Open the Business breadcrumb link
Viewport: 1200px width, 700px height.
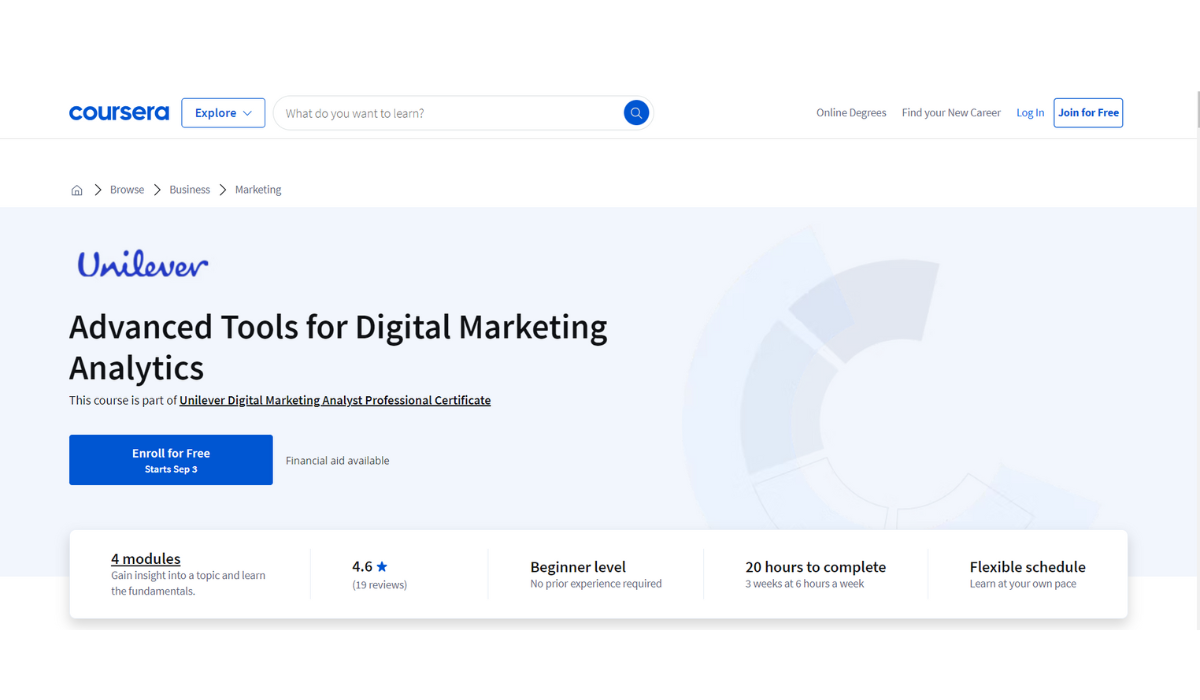pos(190,190)
